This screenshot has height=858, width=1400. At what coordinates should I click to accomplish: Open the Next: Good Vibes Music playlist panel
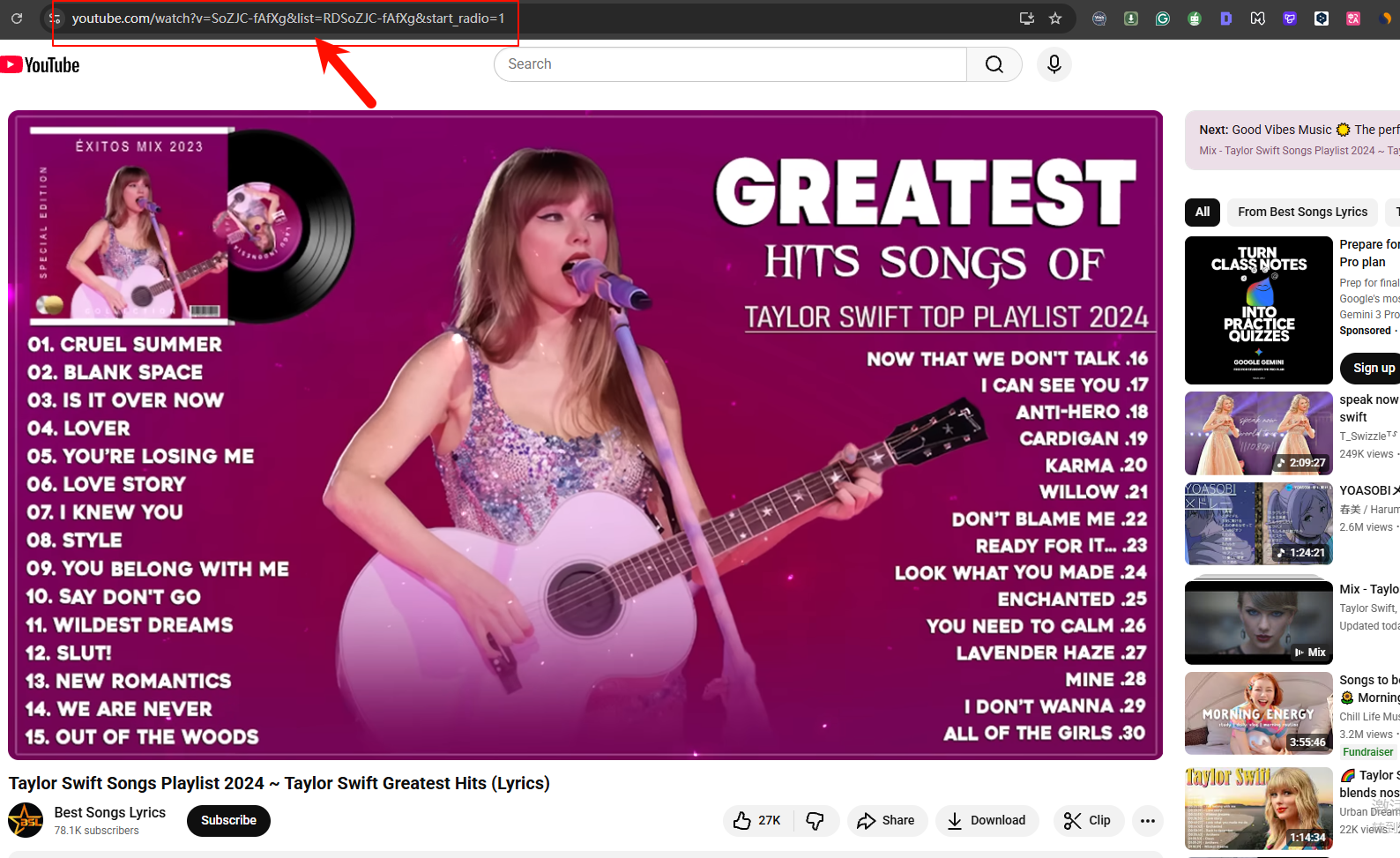1292,139
